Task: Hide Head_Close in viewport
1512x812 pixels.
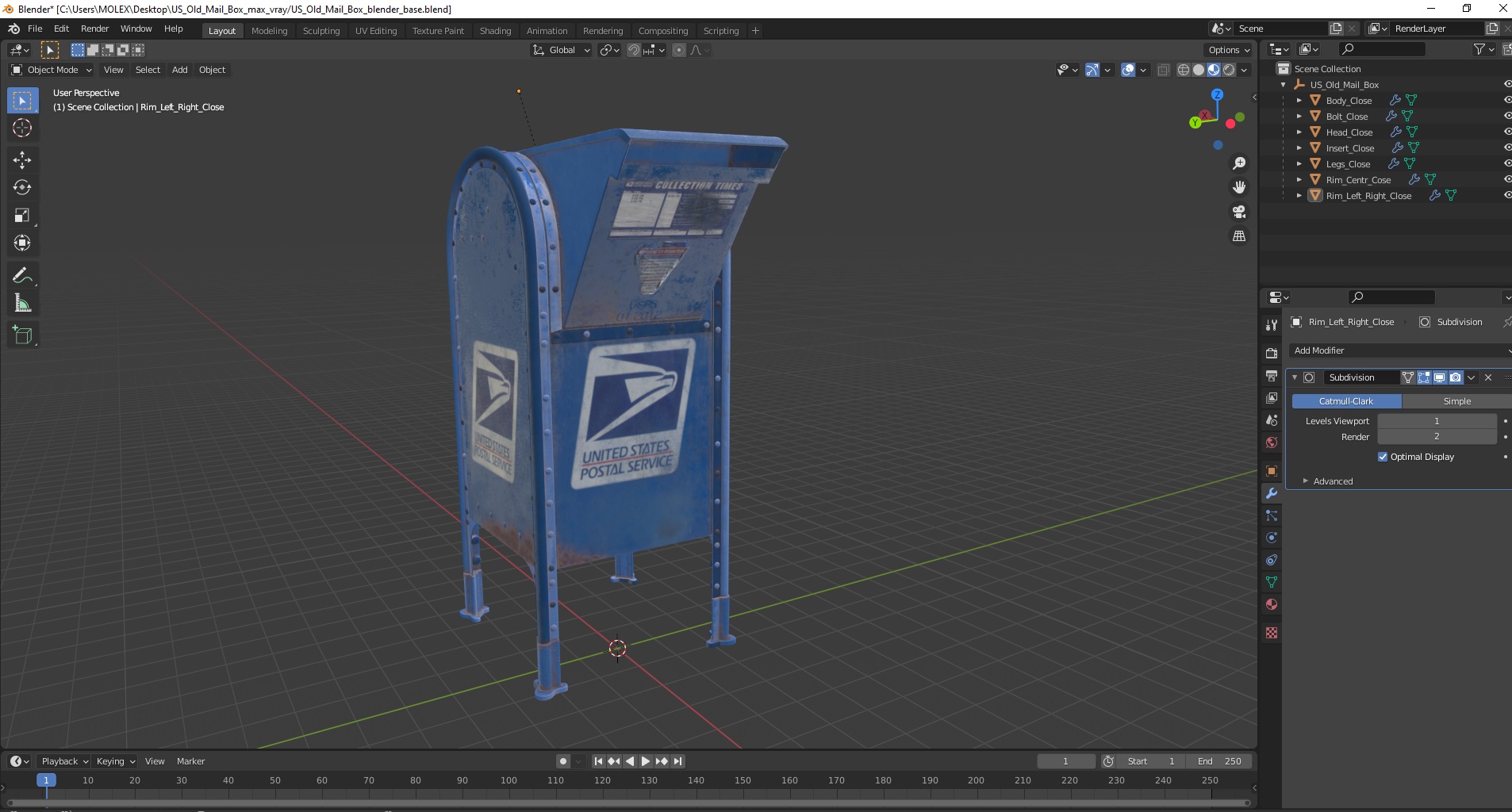Action: pos(1507,132)
